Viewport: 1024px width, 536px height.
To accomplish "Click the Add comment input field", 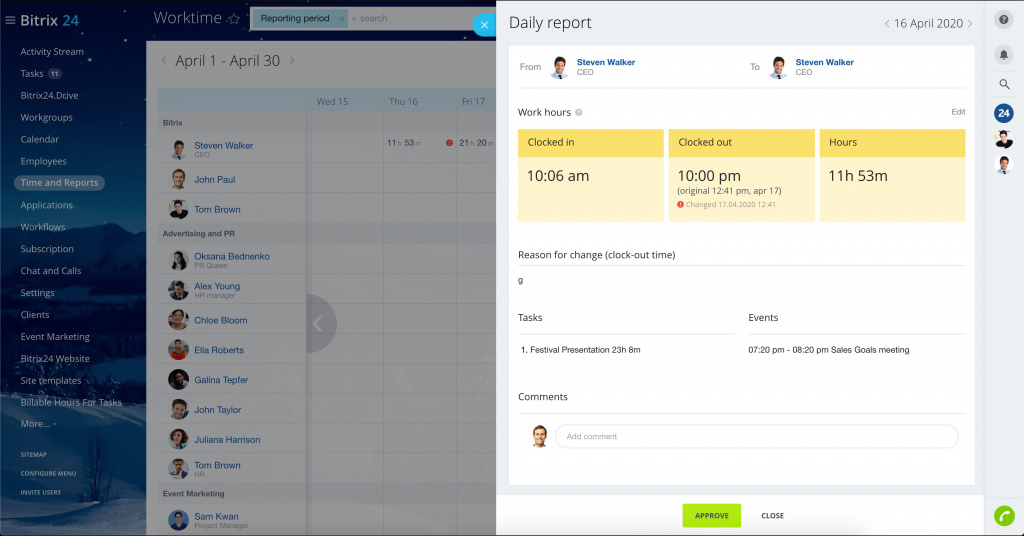I will click(x=756, y=436).
